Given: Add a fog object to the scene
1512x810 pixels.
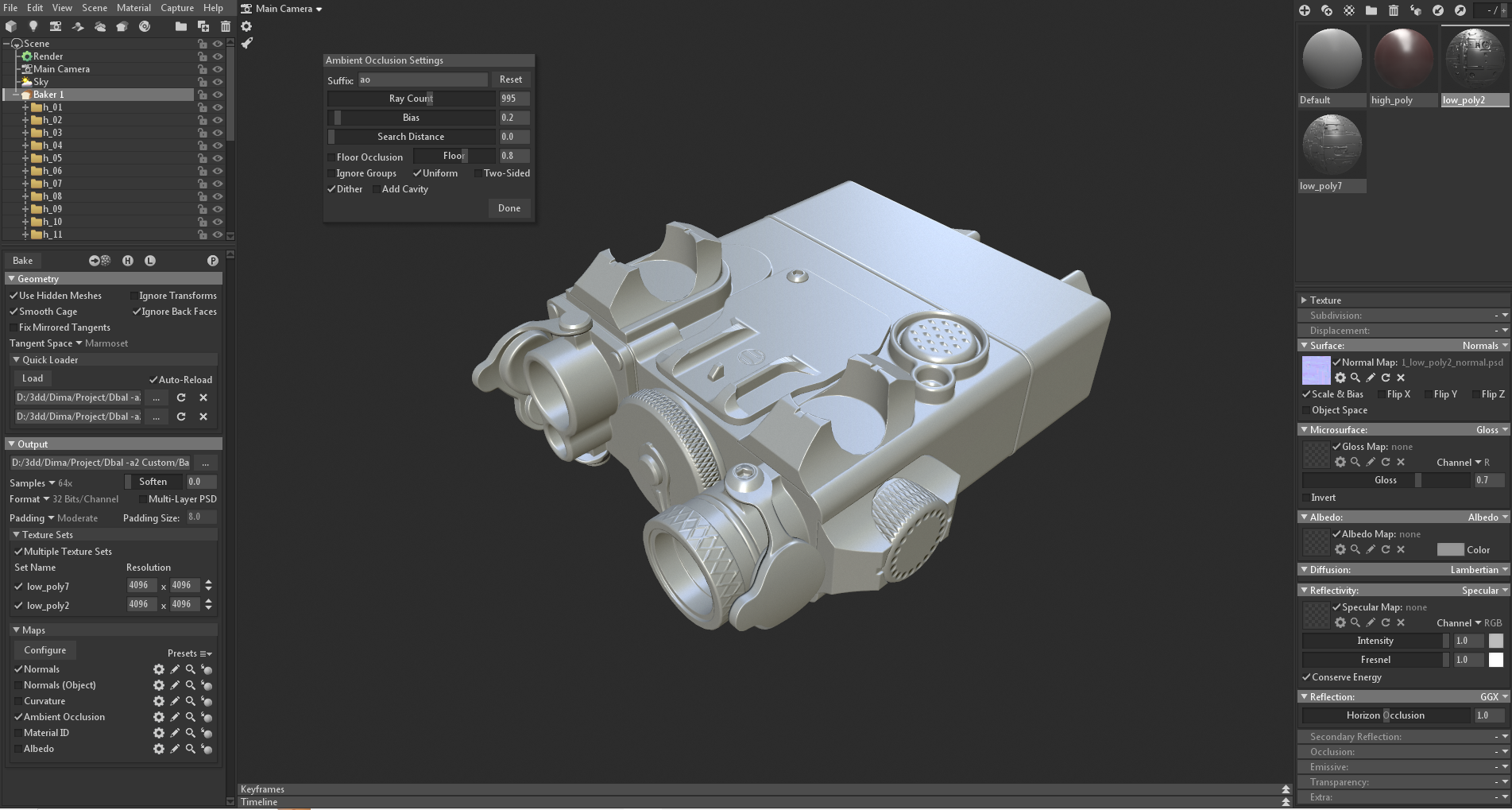Looking at the screenshot, I should tap(100, 26).
